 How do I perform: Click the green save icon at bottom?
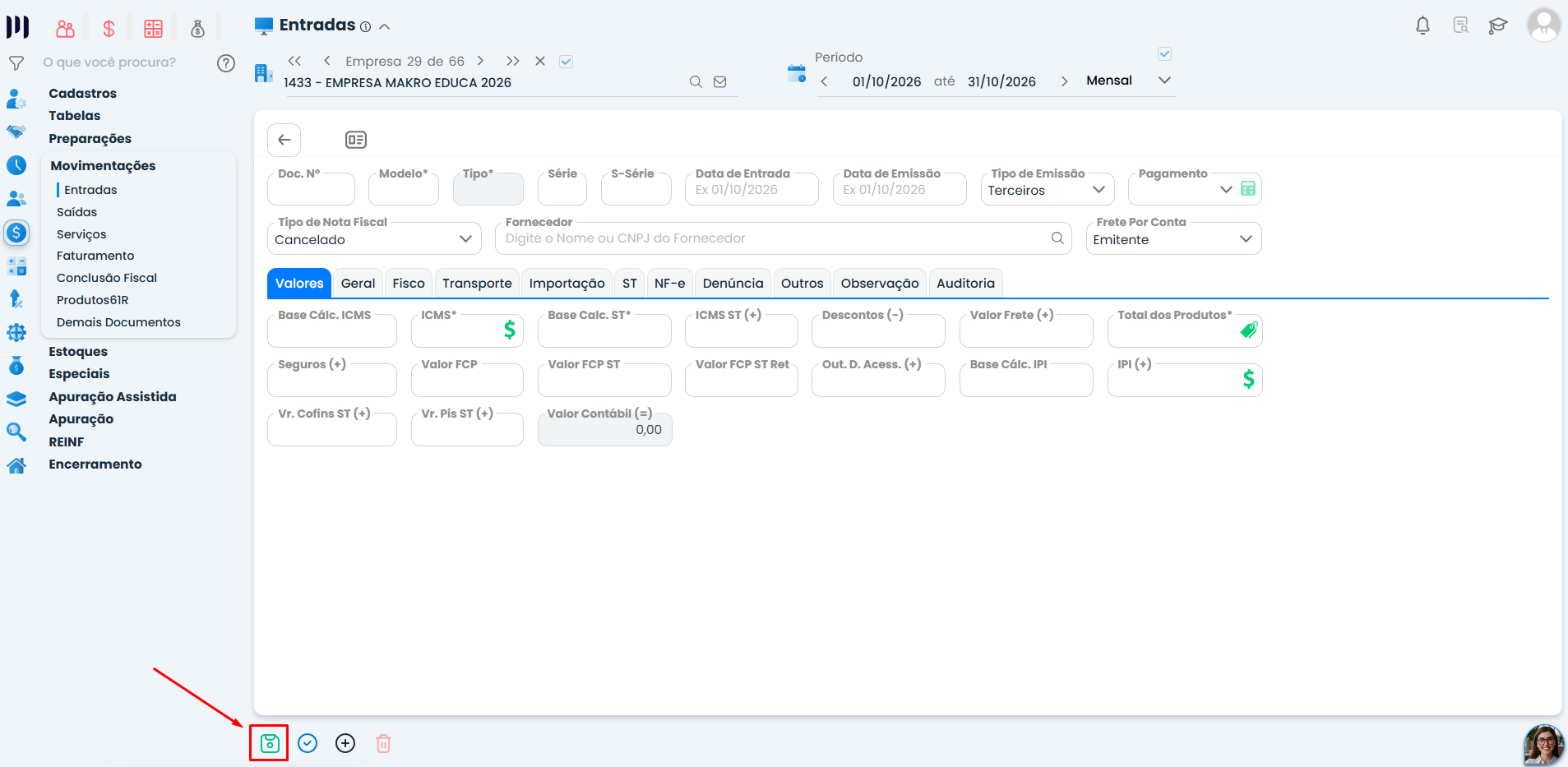point(270,743)
